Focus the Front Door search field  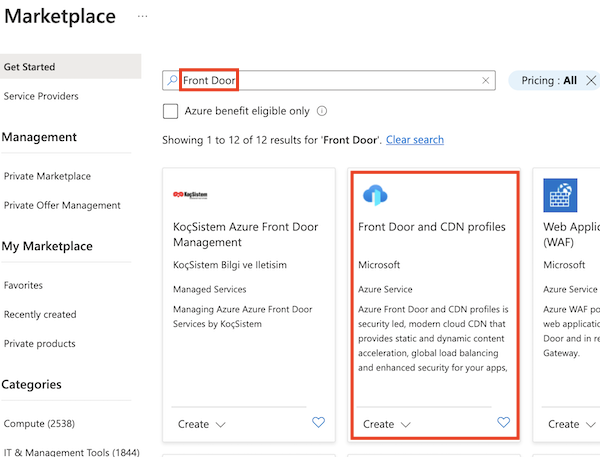click(x=329, y=80)
